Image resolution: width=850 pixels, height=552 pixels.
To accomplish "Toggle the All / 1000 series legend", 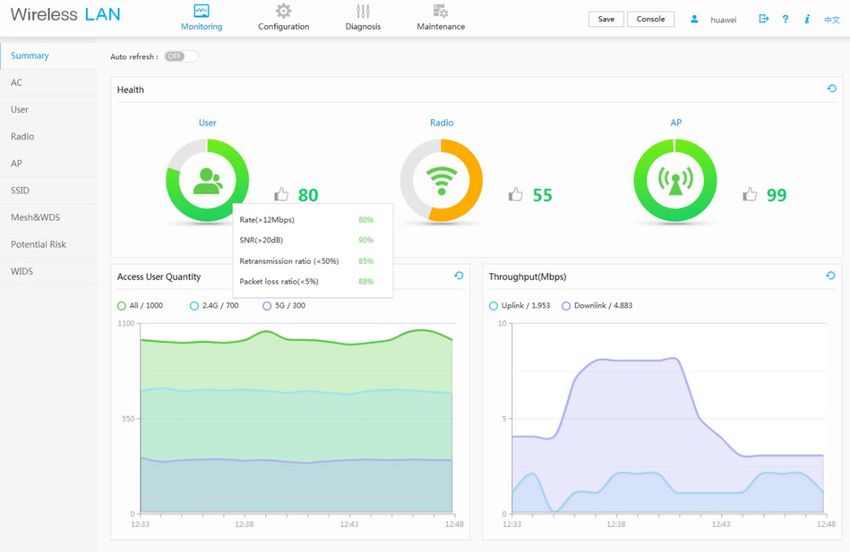I will tap(140, 305).
